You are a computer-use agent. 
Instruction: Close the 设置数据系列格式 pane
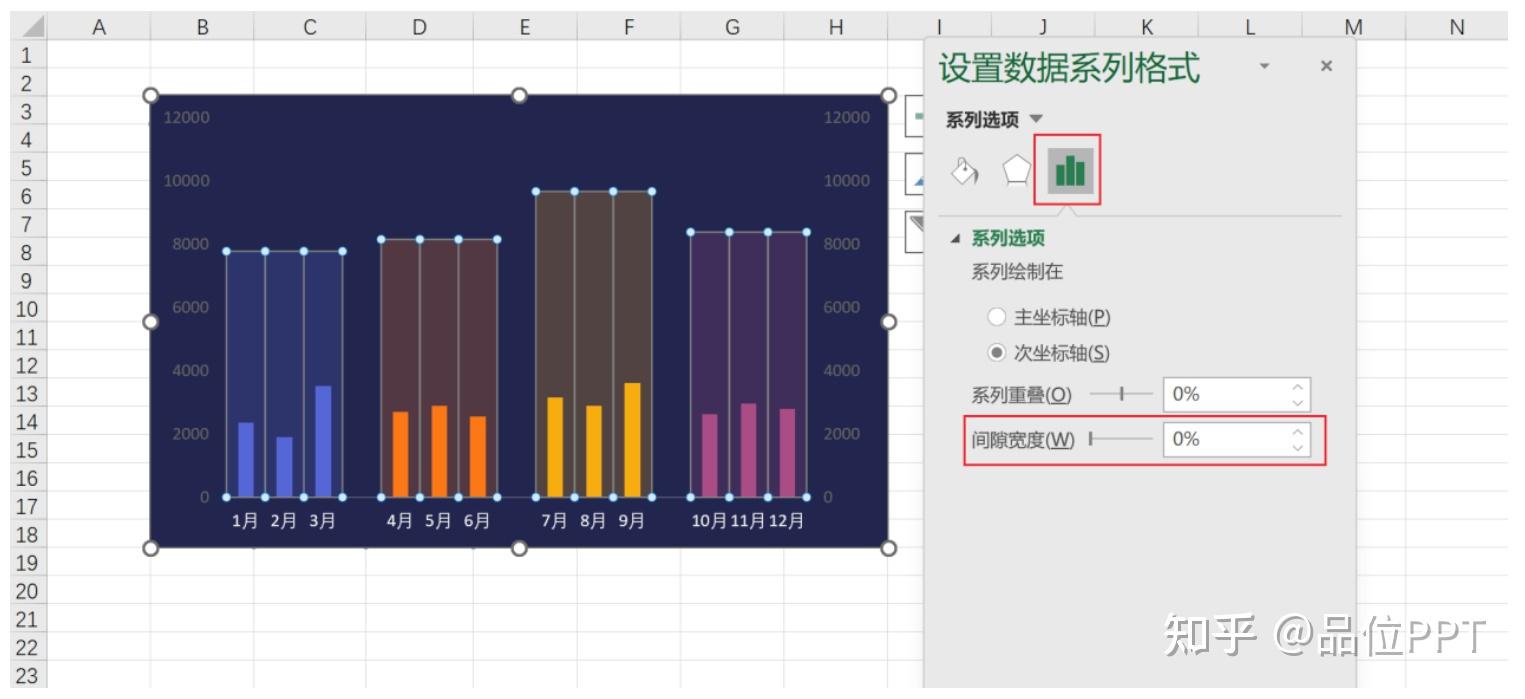(1326, 66)
